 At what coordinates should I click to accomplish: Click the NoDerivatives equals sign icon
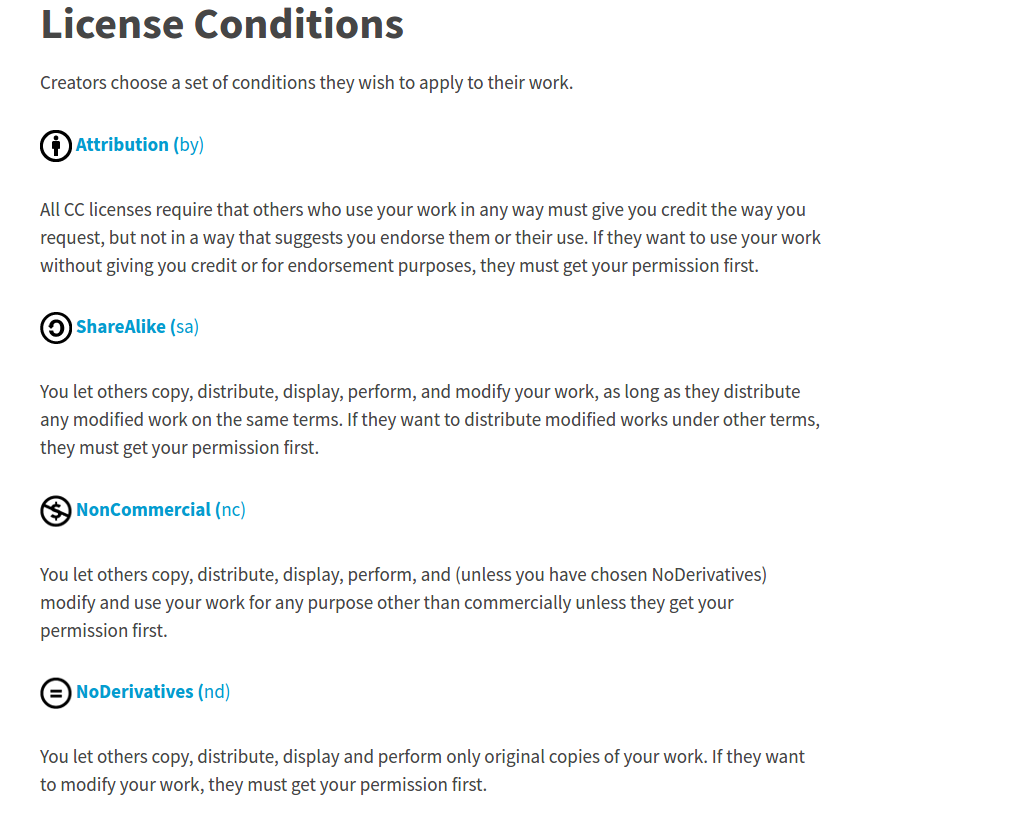(x=56, y=693)
